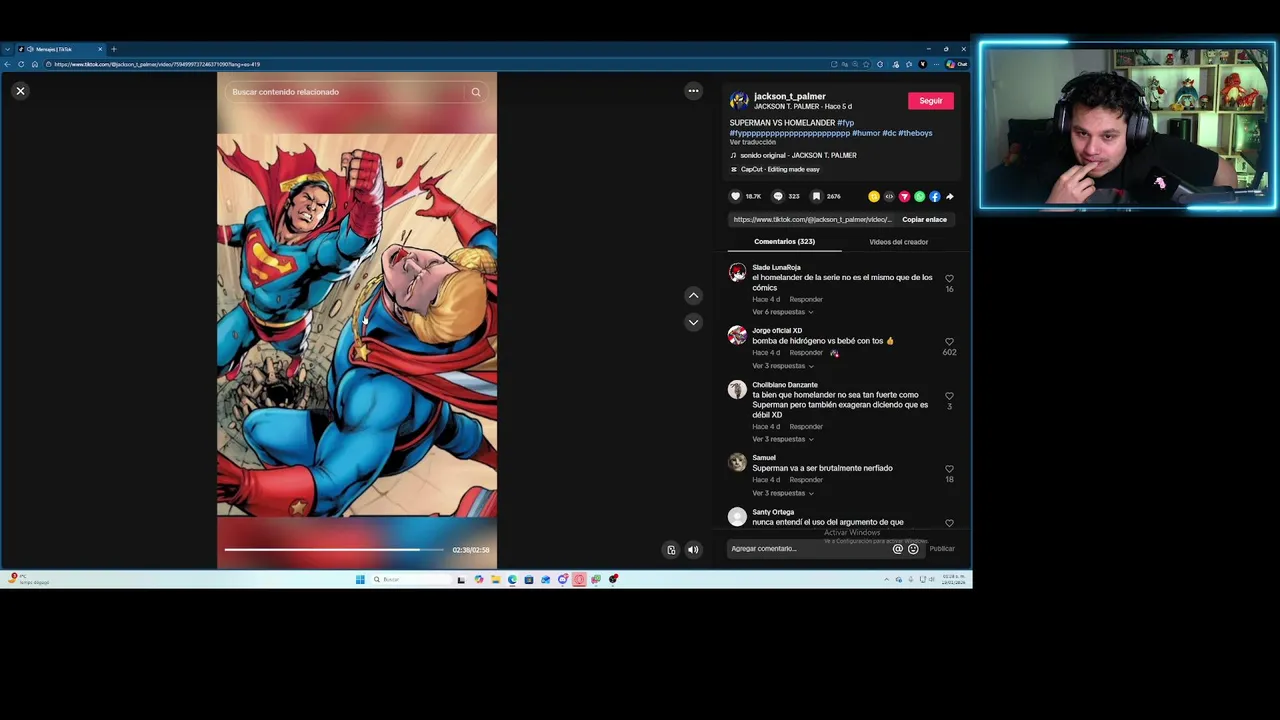Click the Agregar comentario input field

coord(808,549)
